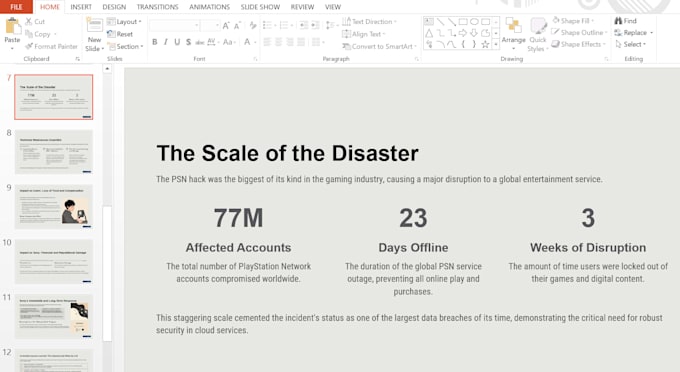
Task: Select the Rectangle shape in the gallery
Action: [x=463, y=21]
